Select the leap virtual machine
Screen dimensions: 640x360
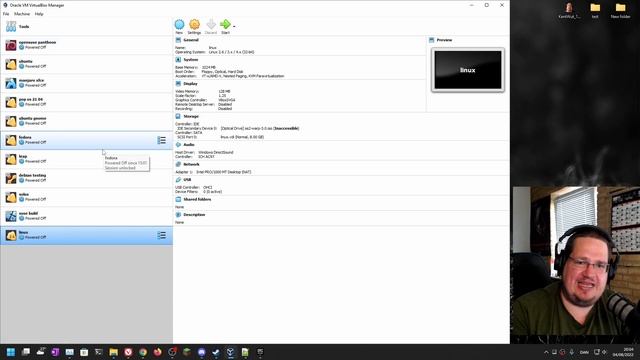pos(87,159)
